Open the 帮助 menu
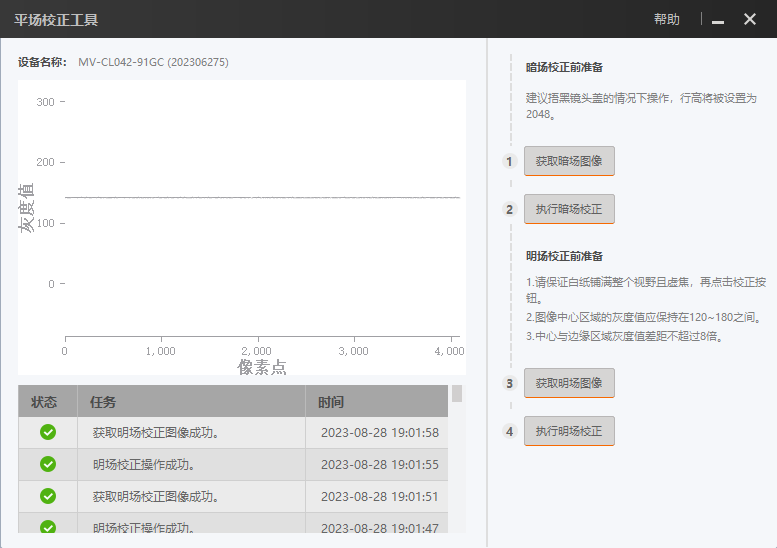Image resolution: width=777 pixels, height=548 pixels. pyautogui.click(x=666, y=19)
